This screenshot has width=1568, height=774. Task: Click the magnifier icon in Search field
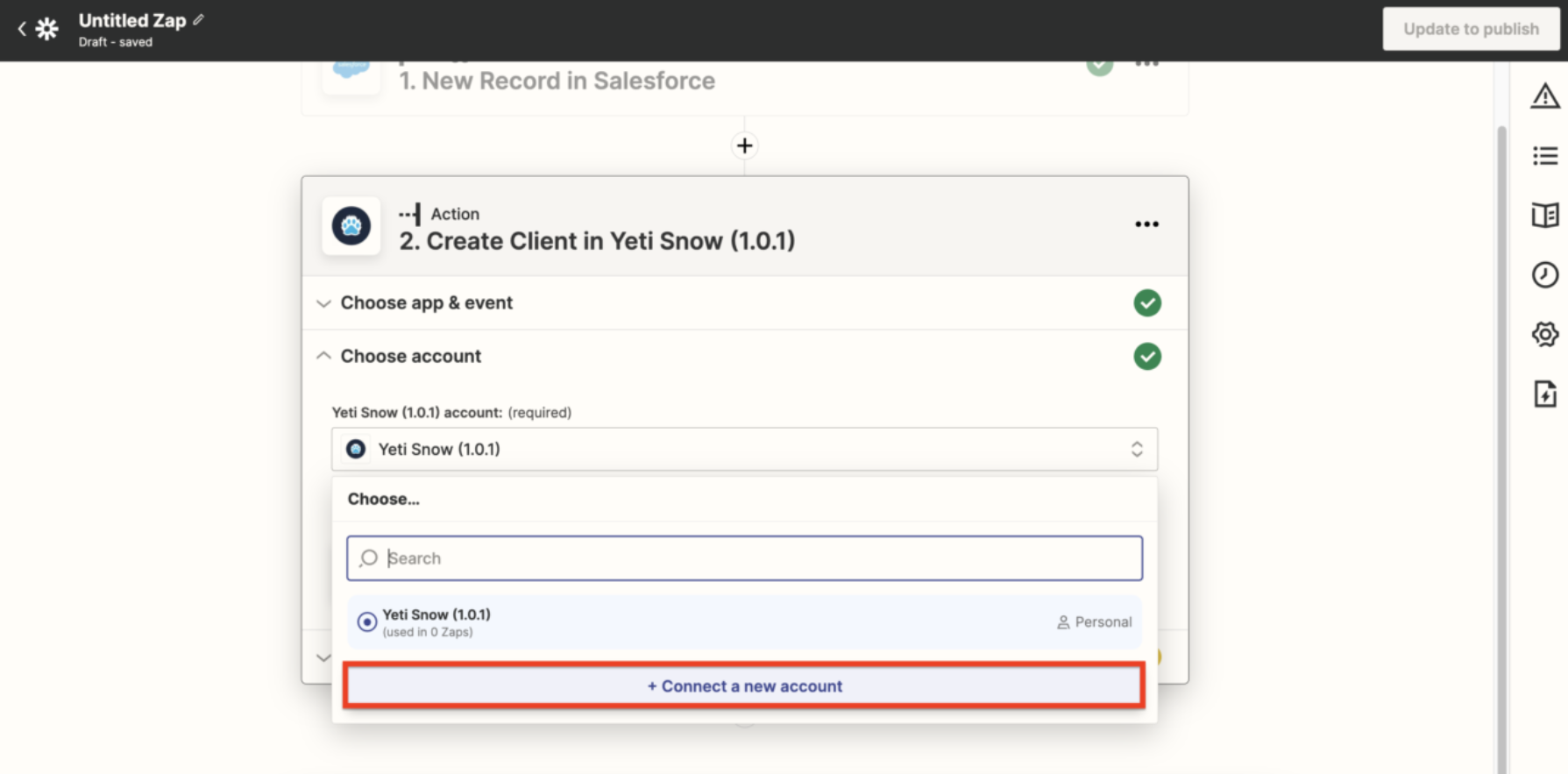tap(368, 558)
